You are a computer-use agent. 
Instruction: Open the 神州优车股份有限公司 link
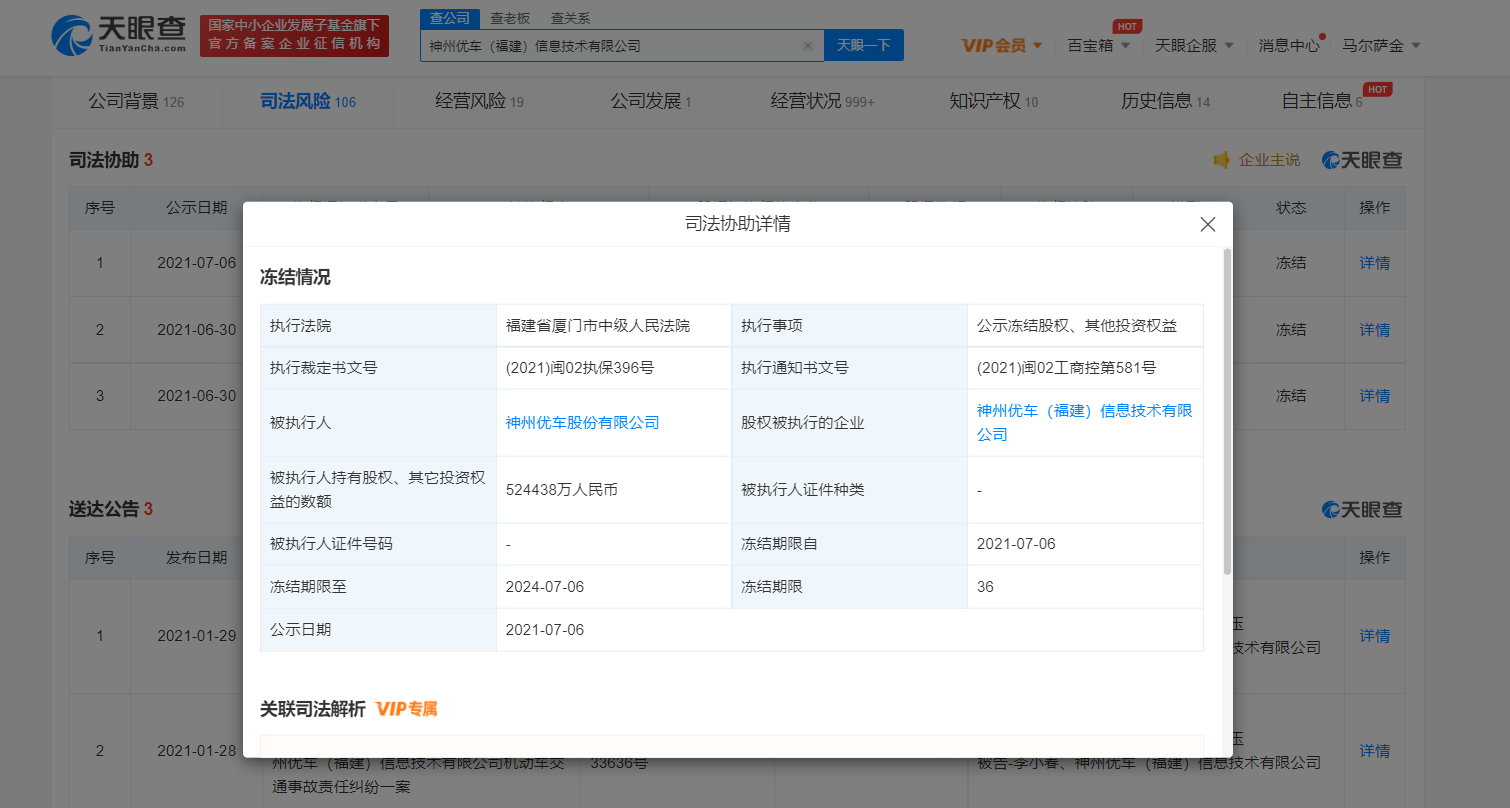pos(582,423)
